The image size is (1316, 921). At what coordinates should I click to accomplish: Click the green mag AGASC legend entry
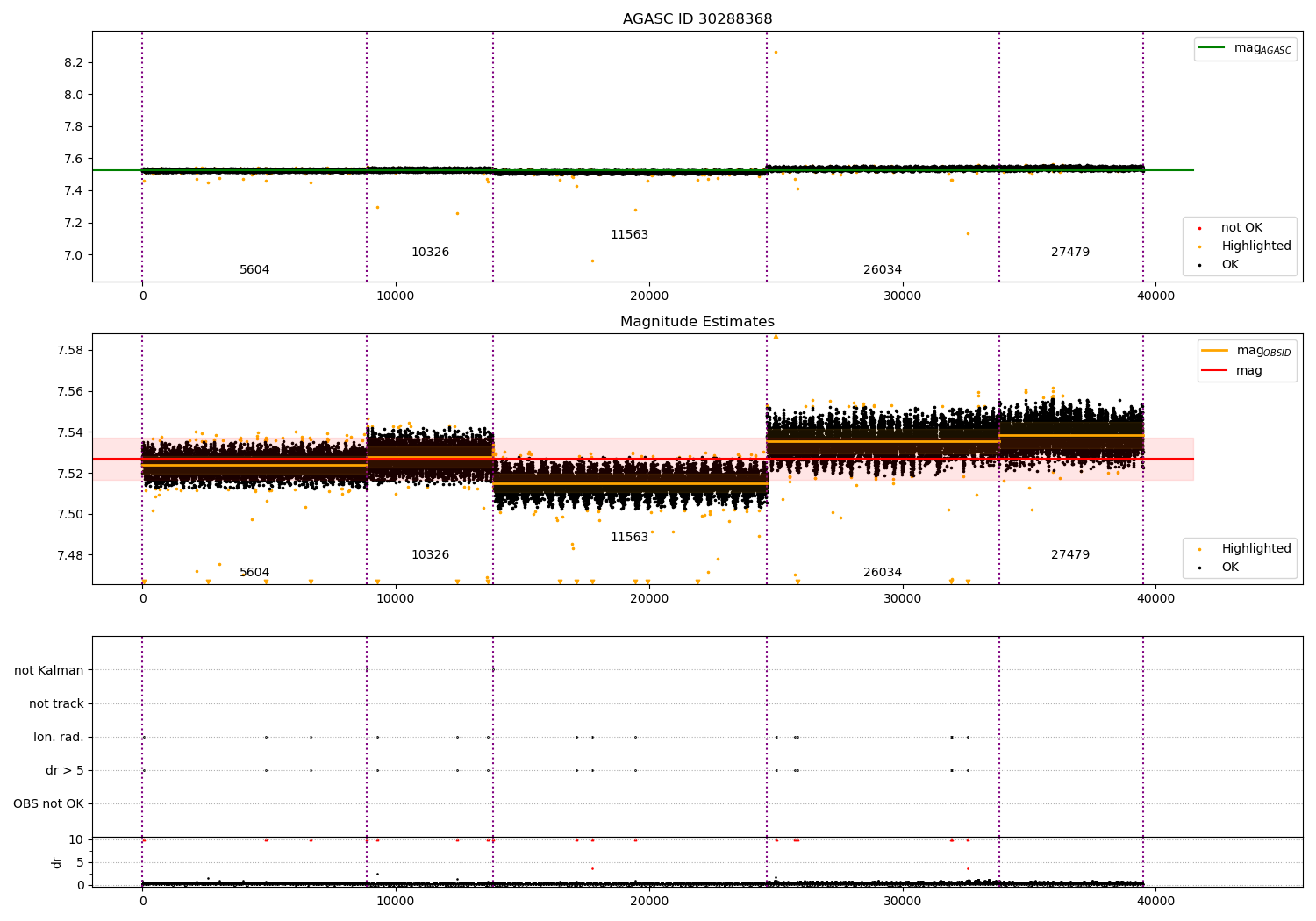coord(1245,48)
